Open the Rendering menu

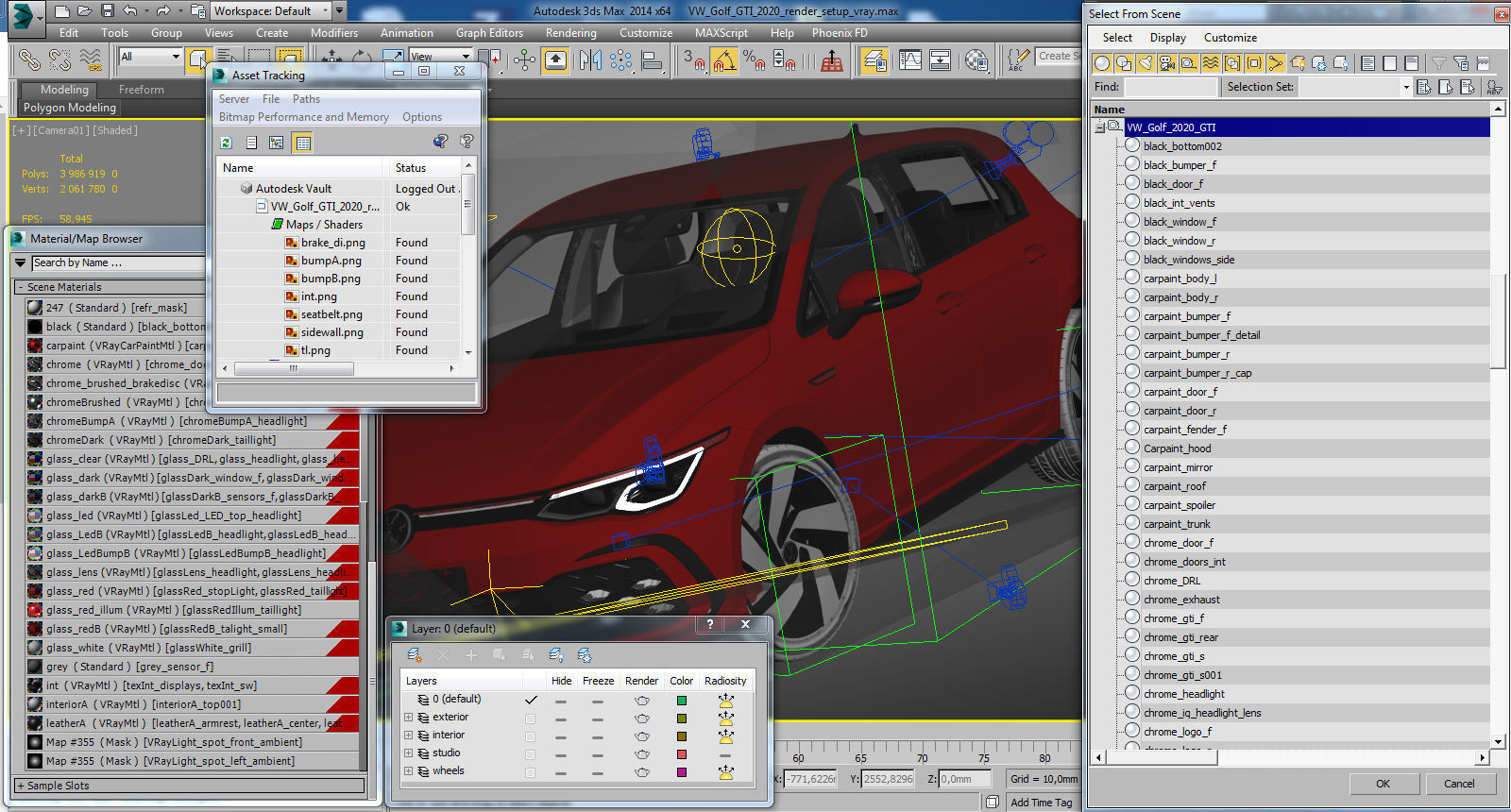[570, 33]
